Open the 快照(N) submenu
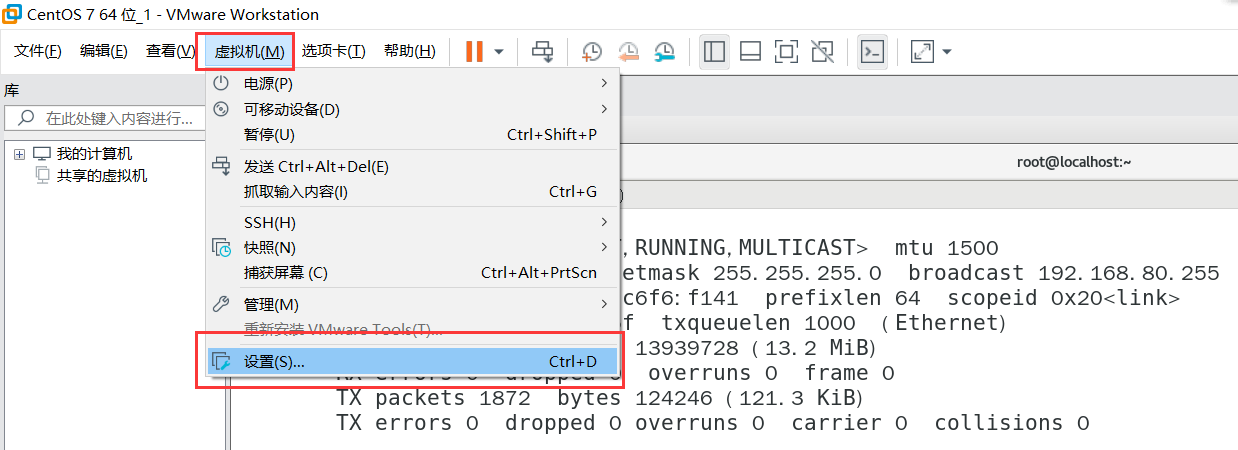Screen dimensions: 1238x450 [x=412, y=247]
